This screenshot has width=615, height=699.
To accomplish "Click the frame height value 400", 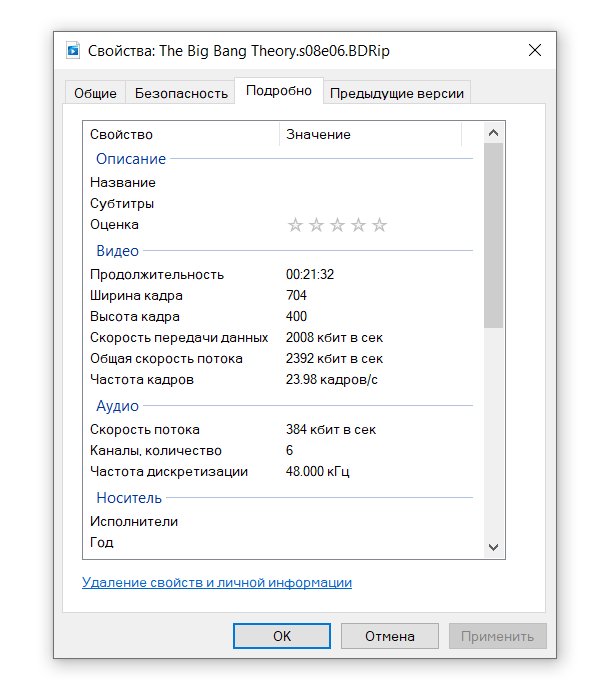I will (296, 316).
